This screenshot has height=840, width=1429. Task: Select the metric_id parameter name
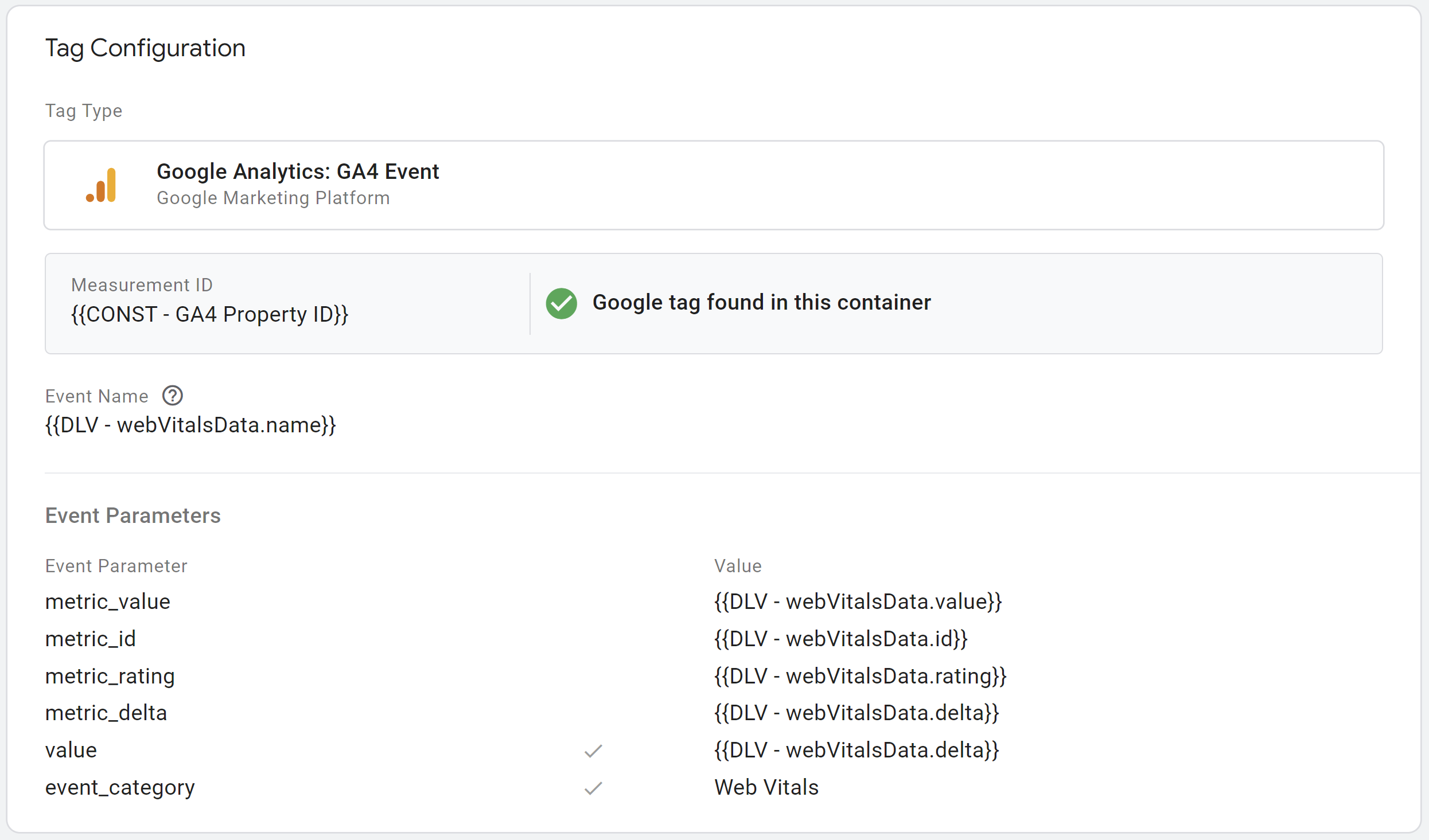91,639
